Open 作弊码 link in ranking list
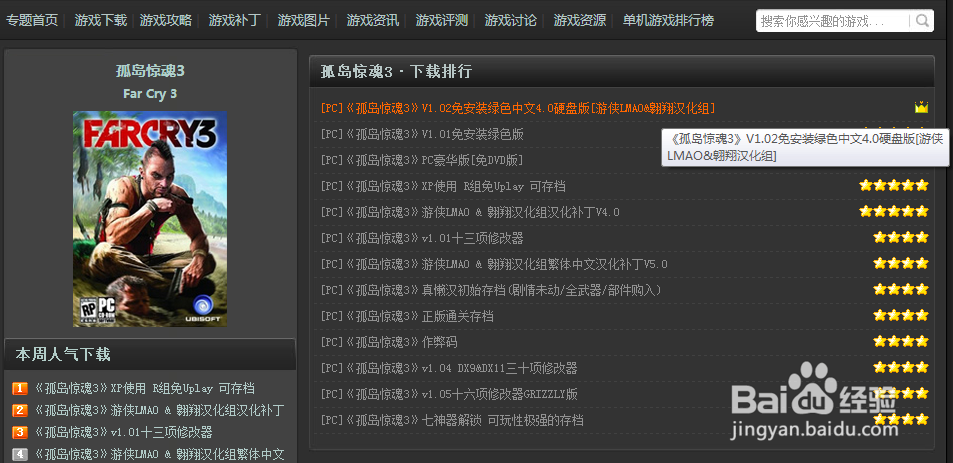 click(389, 342)
